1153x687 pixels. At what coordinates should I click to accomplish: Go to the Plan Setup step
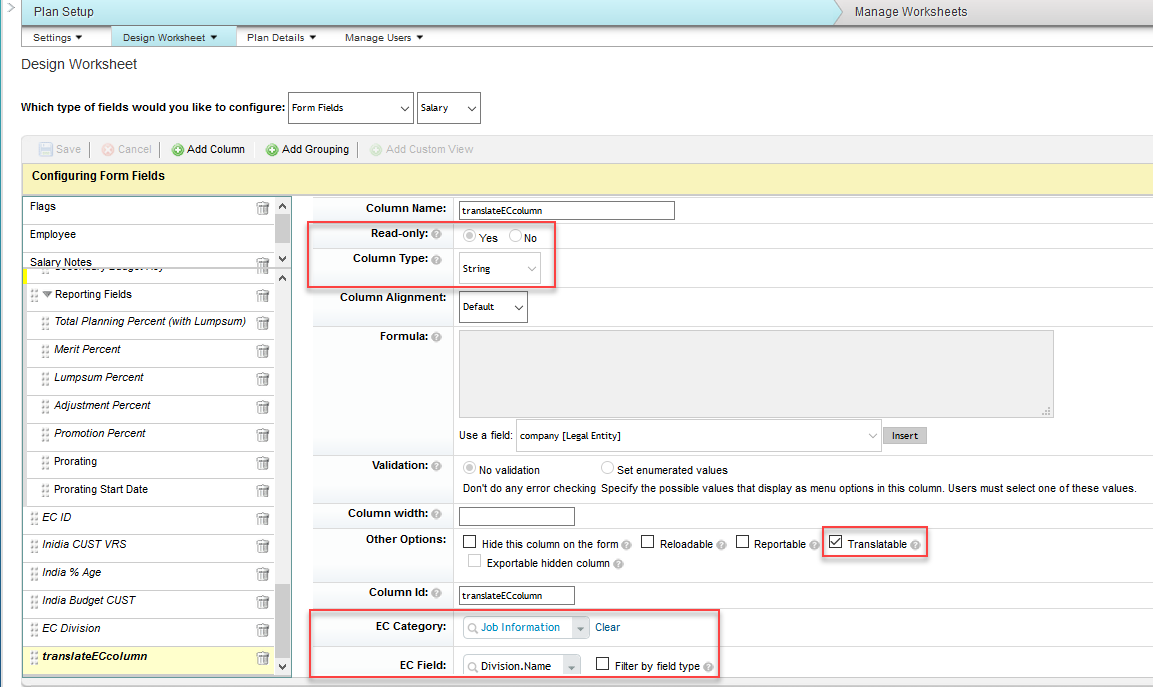(64, 12)
